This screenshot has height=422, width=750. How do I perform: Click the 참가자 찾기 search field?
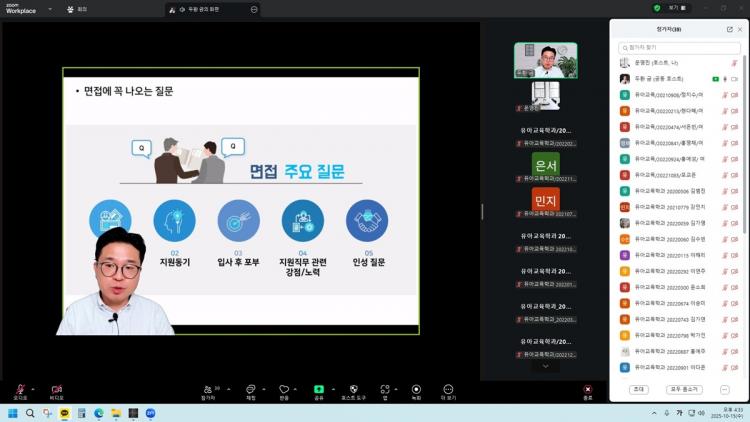point(679,47)
